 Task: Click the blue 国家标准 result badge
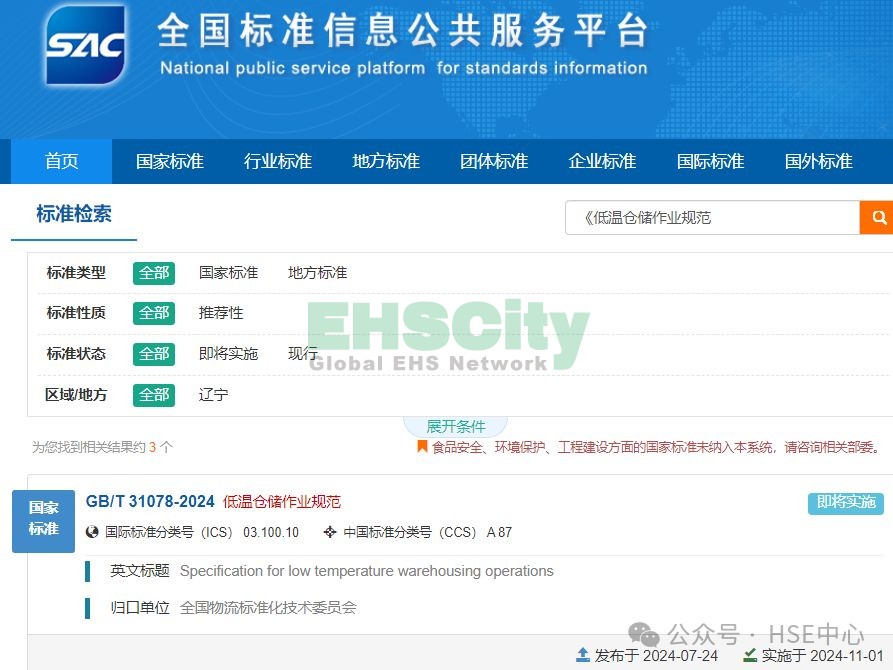coord(43,518)
